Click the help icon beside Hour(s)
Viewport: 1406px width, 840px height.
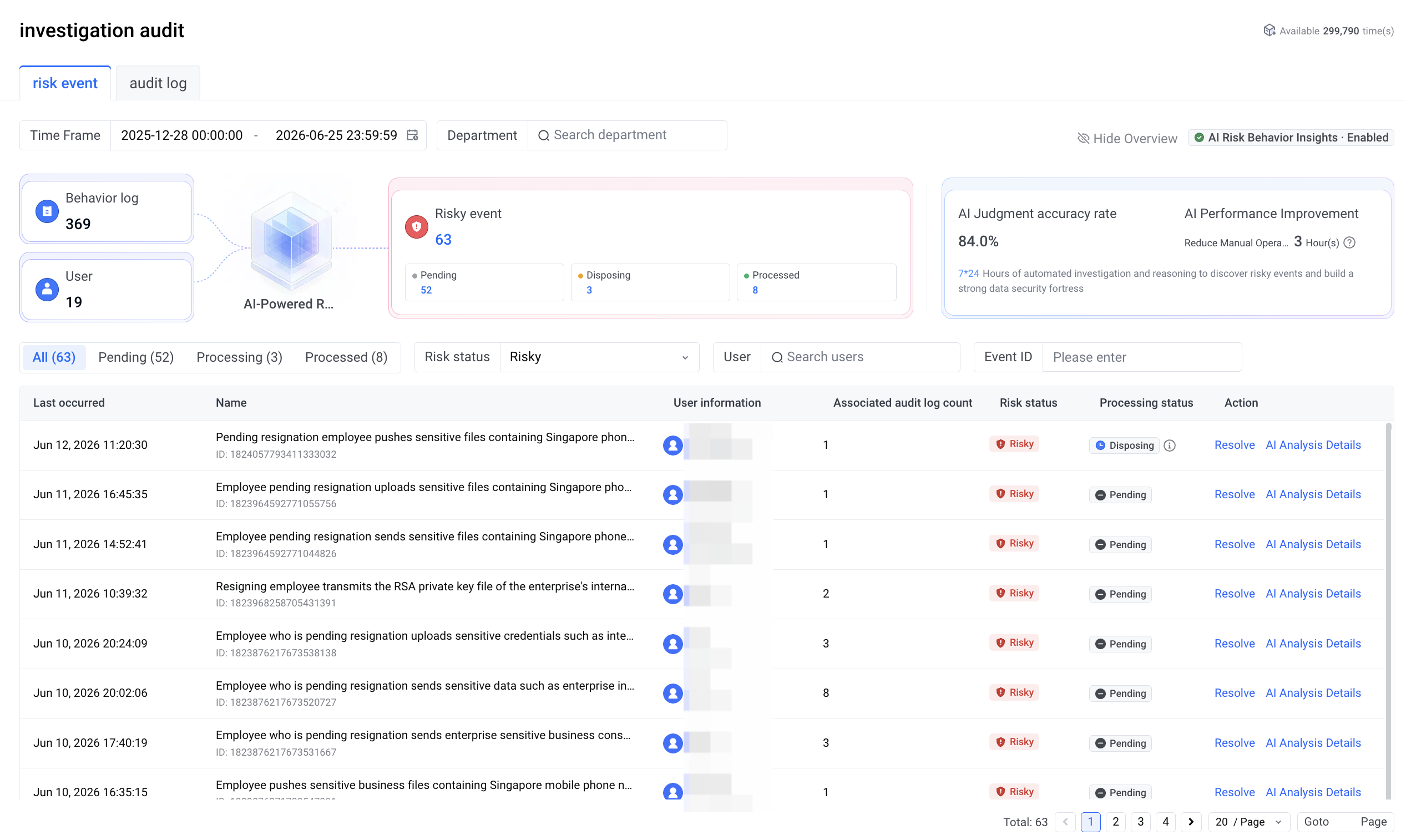pyautogui.click(x=1350, y=243)
